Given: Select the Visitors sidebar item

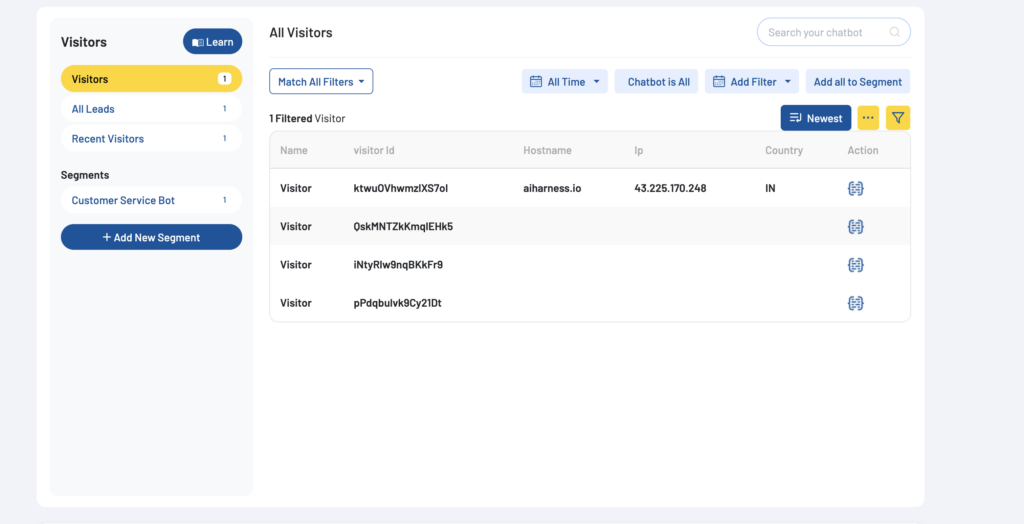Looking at the screenshot, I should pos(152,79).
